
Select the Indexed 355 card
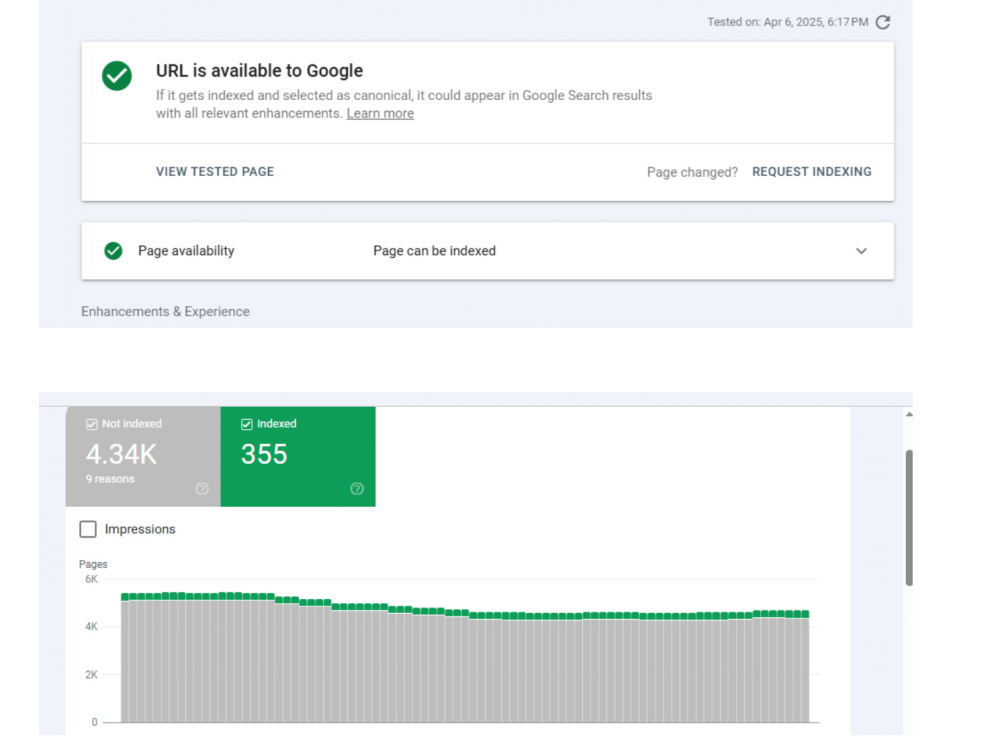[298, 457]
